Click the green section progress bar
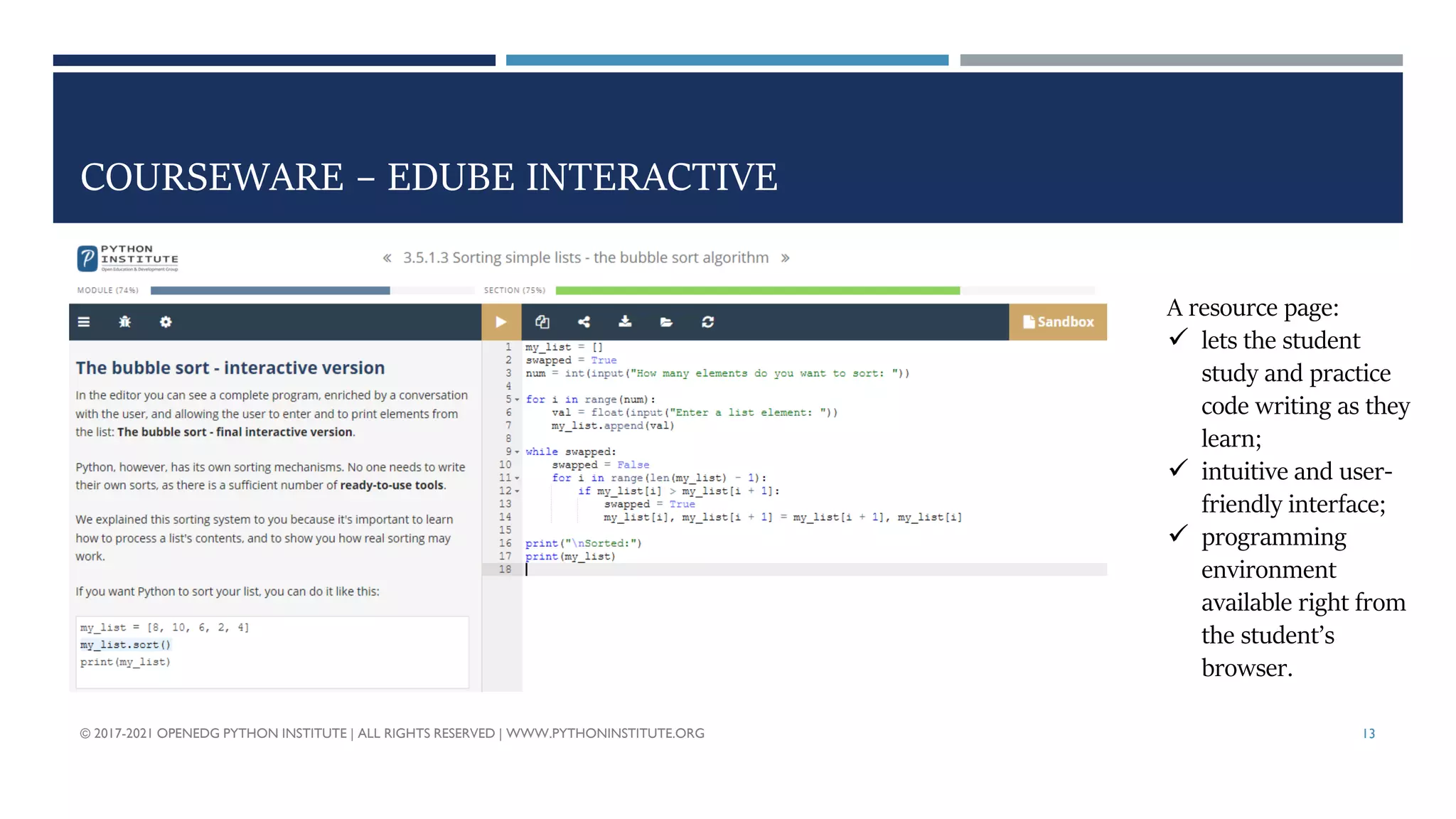This screenshot has height=819, width=1456. [x=757, y=291]
